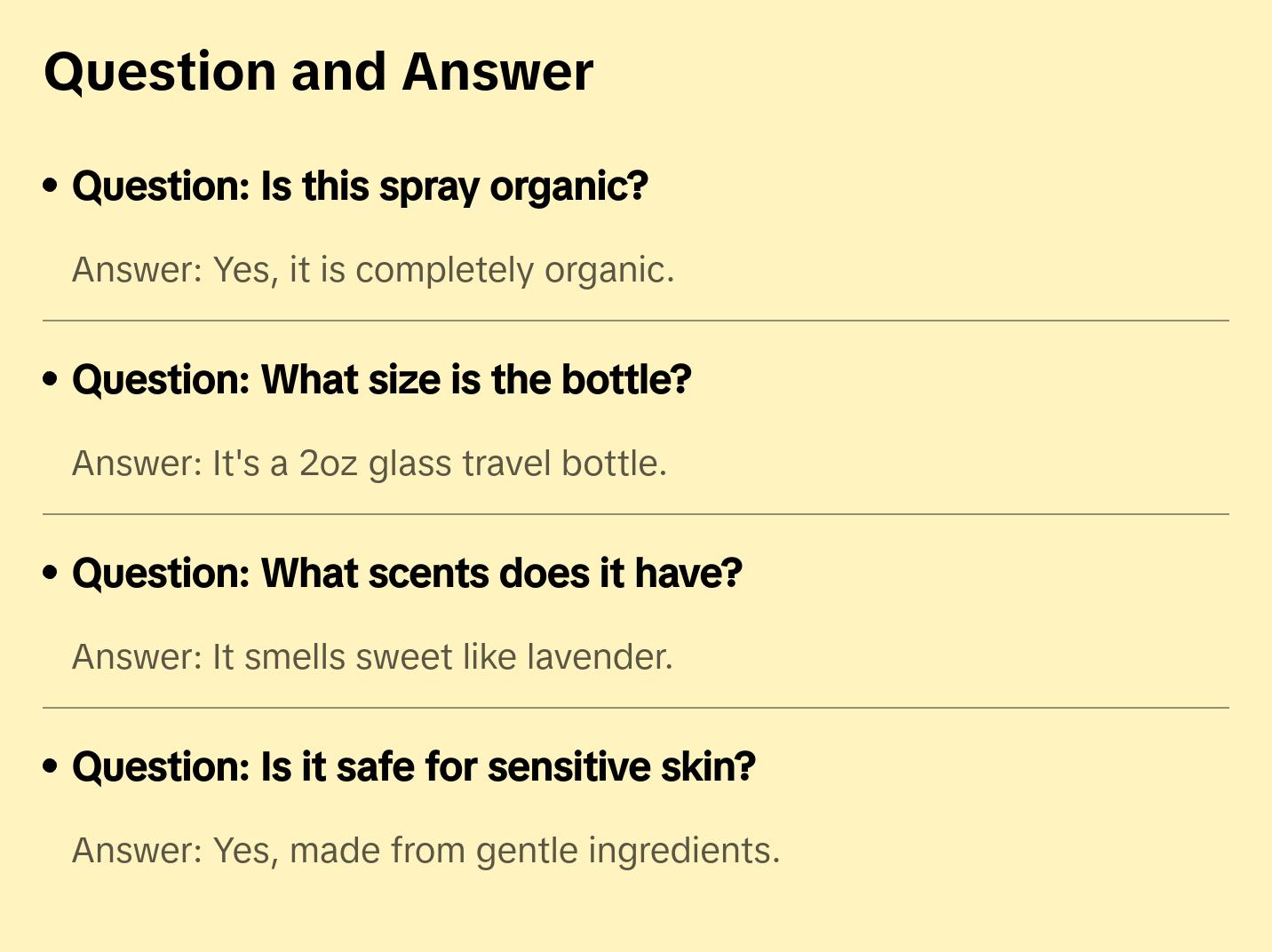Click the word "lavender" in the scent answer
The image size is (1272, 952).
[x=599, y=657]
